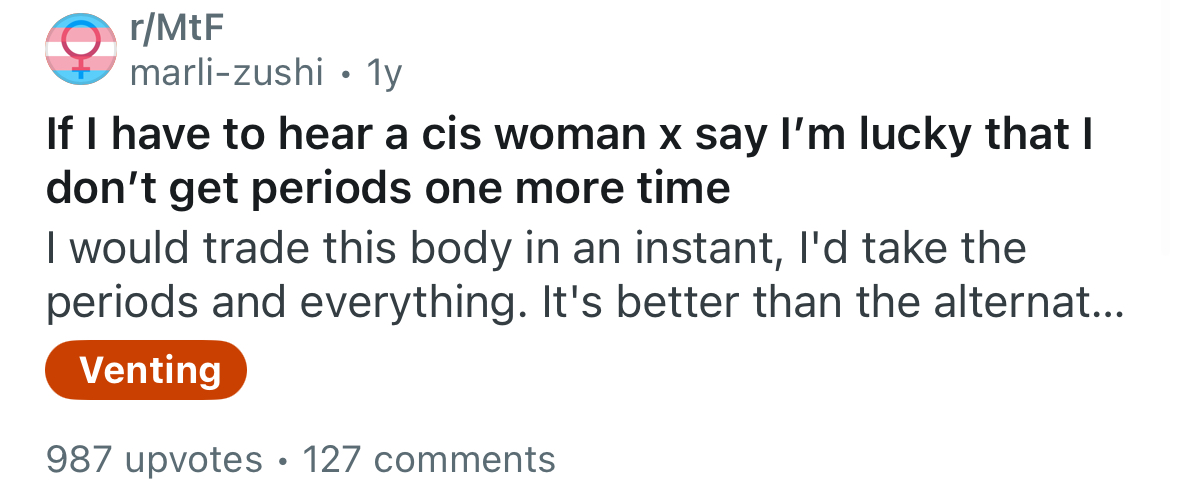Open the post titled 'If I have to hear'
The width and height of the screenshot is (1179, 499).
(x=568, y=160)
